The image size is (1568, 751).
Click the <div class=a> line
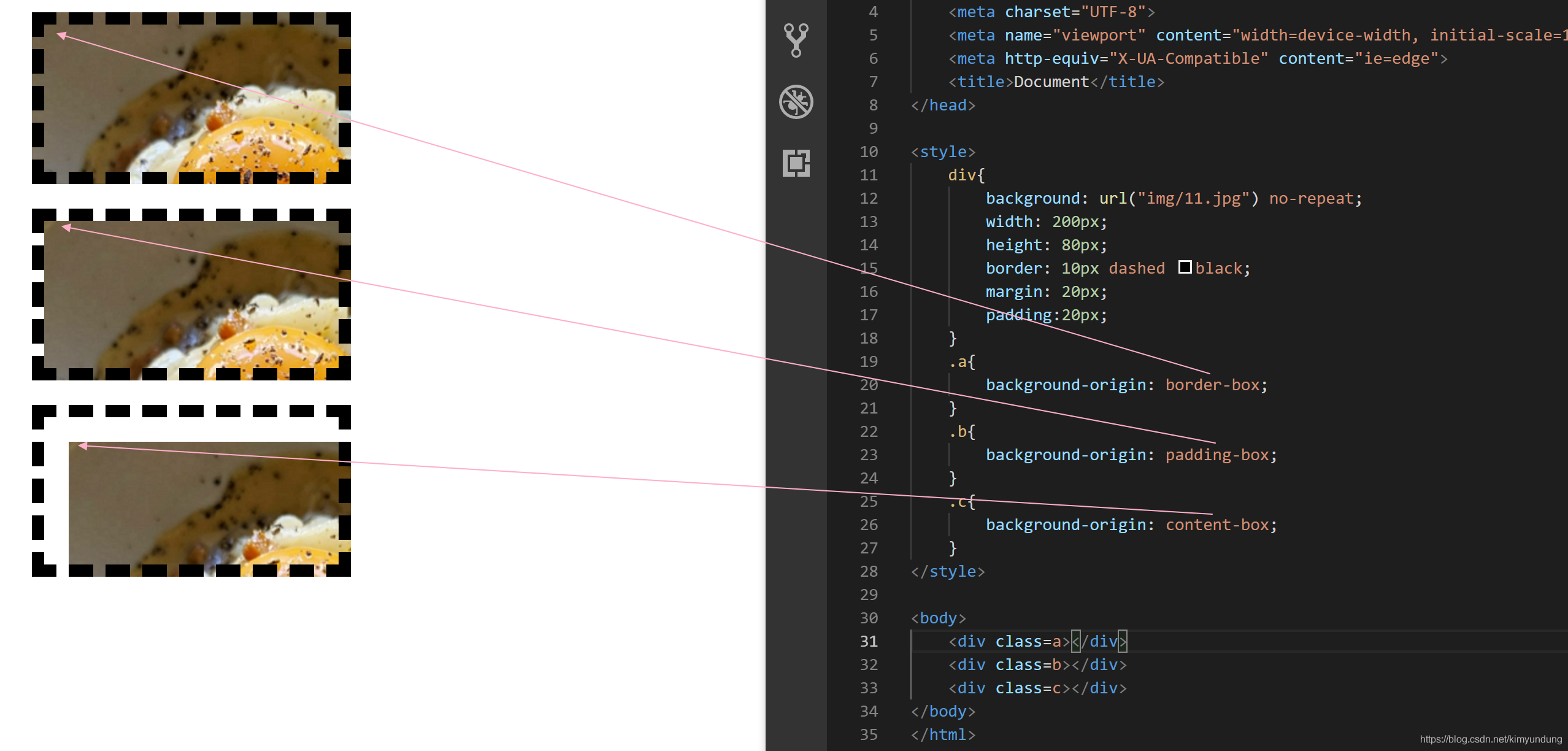coord(1037,641)
